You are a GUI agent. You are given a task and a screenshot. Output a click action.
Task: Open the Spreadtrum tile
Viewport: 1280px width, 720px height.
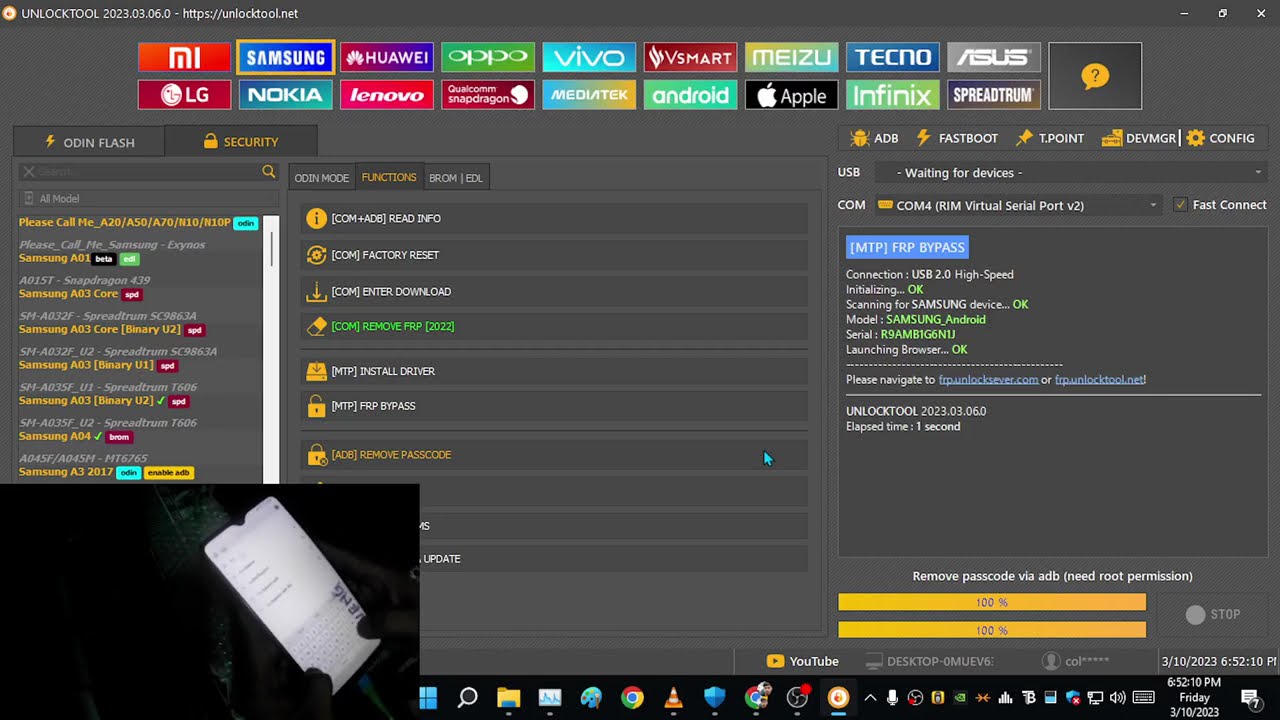tap(993, 95)
